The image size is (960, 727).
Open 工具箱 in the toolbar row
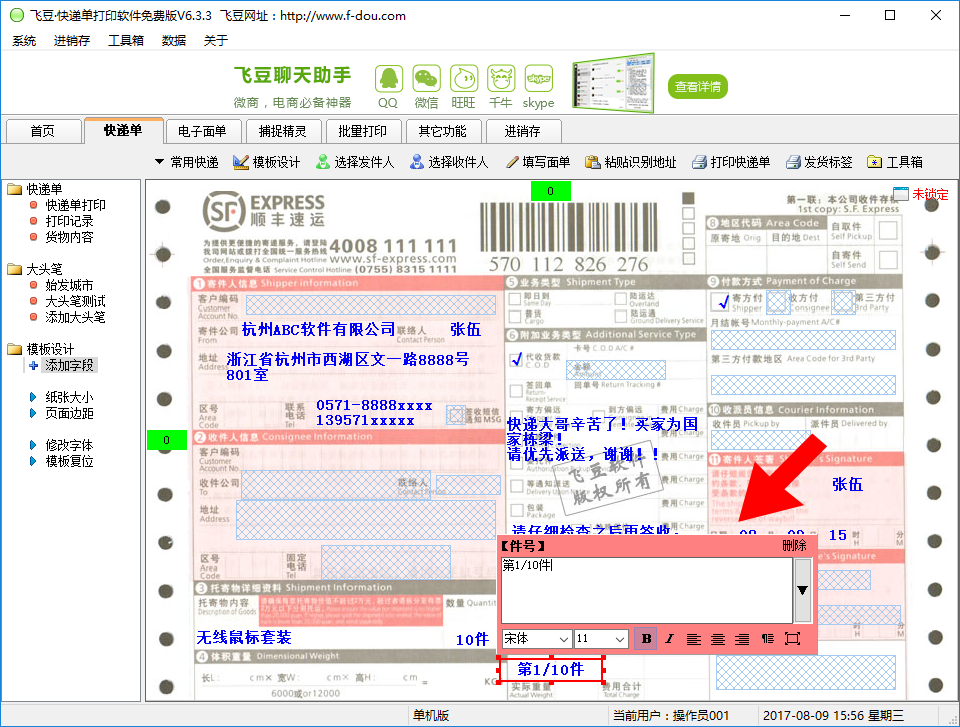(x=895, y=162)
